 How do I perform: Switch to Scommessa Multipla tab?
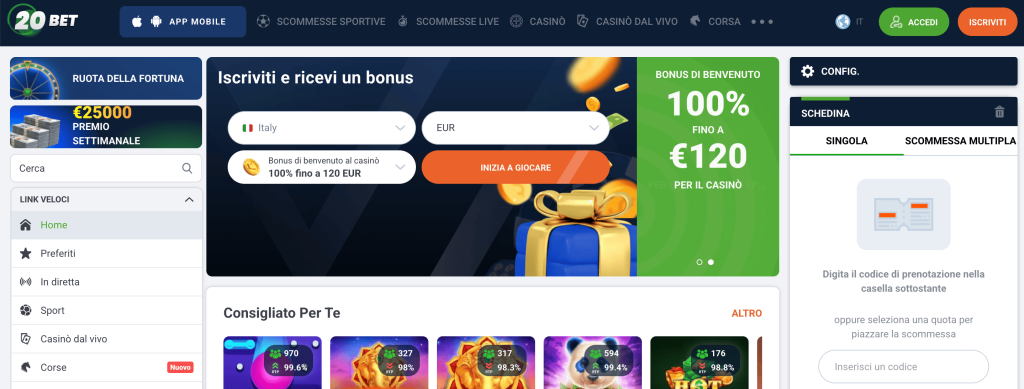coord(960,140)
